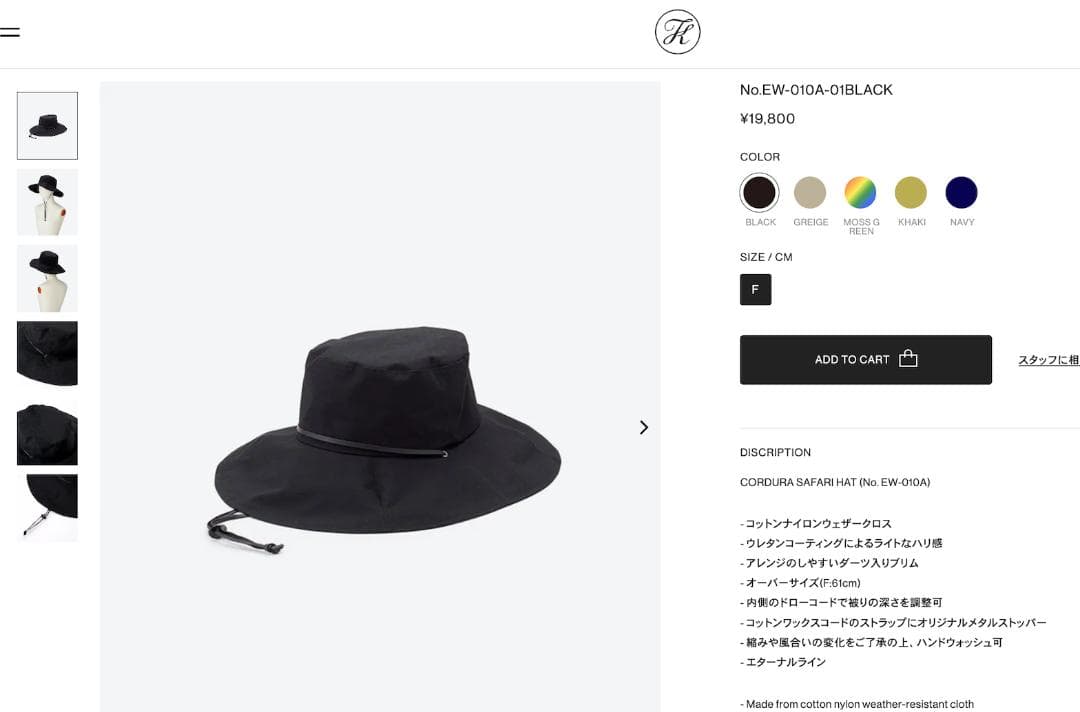Select size F under SIZE / CM
Viewport: 1080px width, 712px height.
coord(755,289)
